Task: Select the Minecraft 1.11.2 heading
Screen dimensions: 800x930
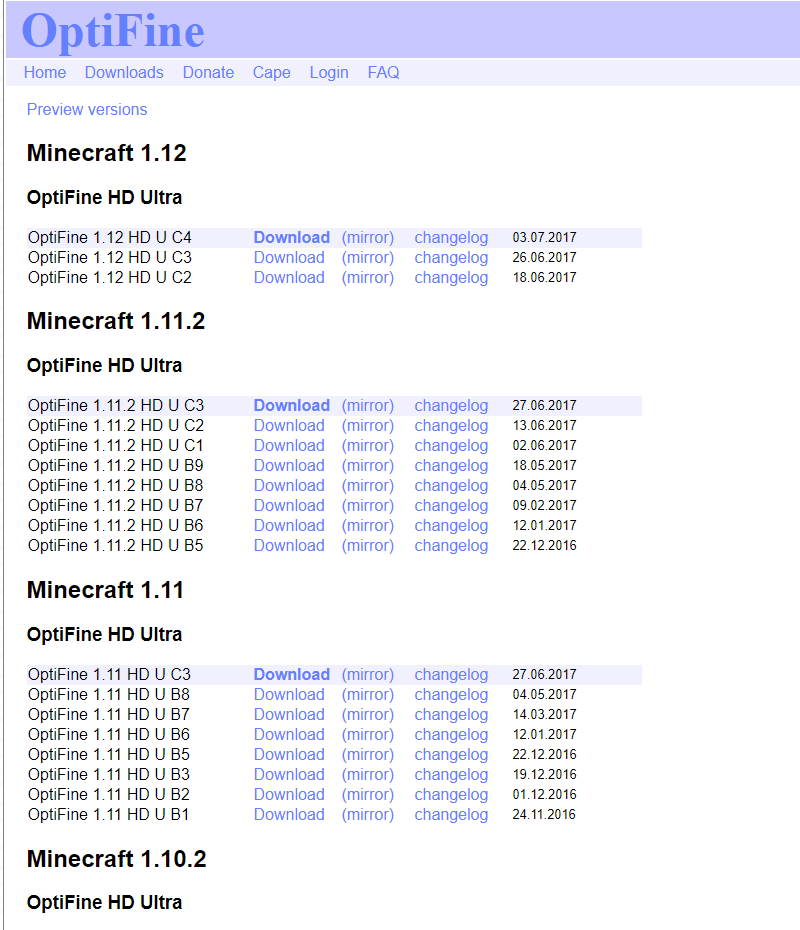Action: [116, 321]
